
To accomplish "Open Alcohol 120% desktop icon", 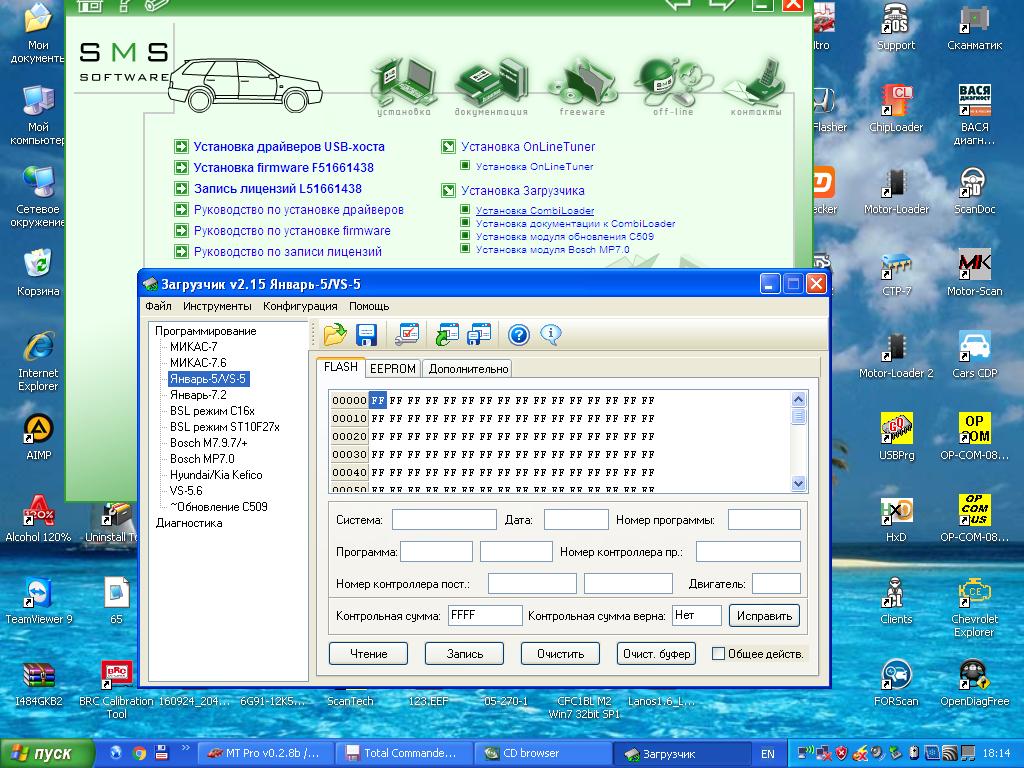I will coord(38,519).
